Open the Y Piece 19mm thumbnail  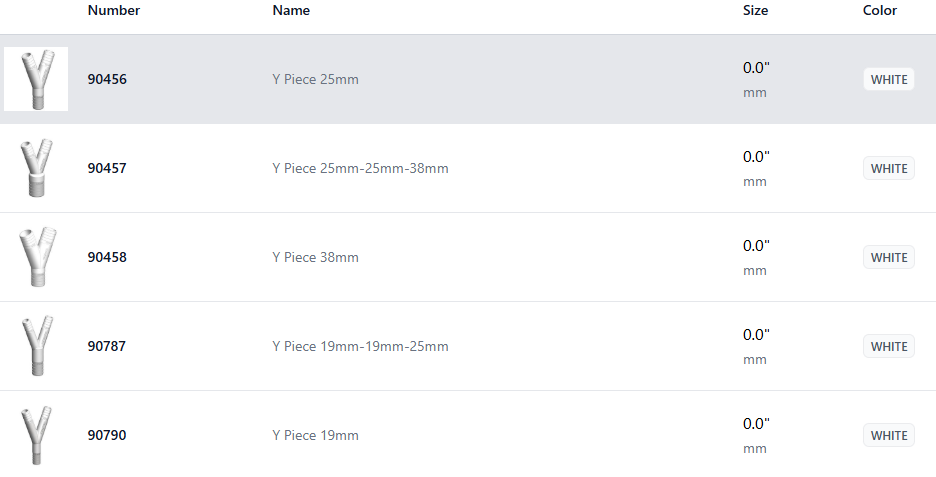tap(36, 435)
